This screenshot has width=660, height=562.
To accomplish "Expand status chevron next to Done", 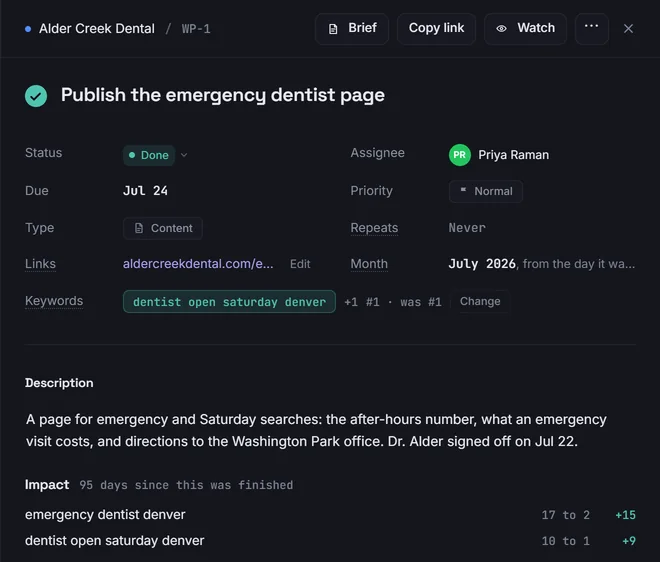I will [x=184, y=155].
